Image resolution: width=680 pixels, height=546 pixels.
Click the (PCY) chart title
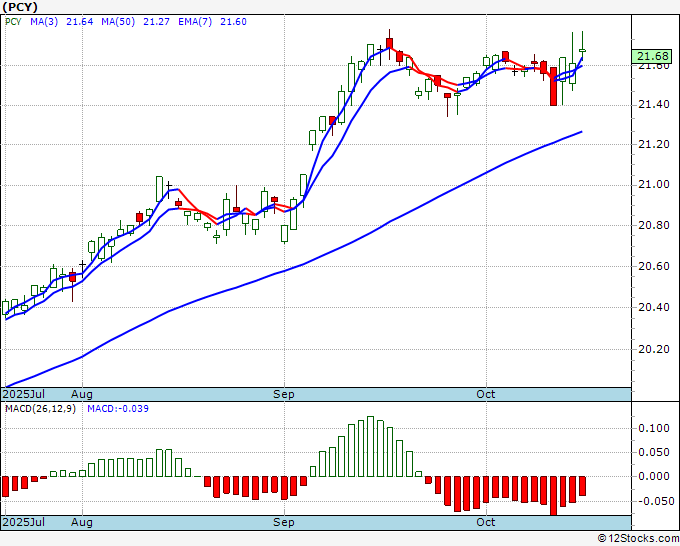20,7
